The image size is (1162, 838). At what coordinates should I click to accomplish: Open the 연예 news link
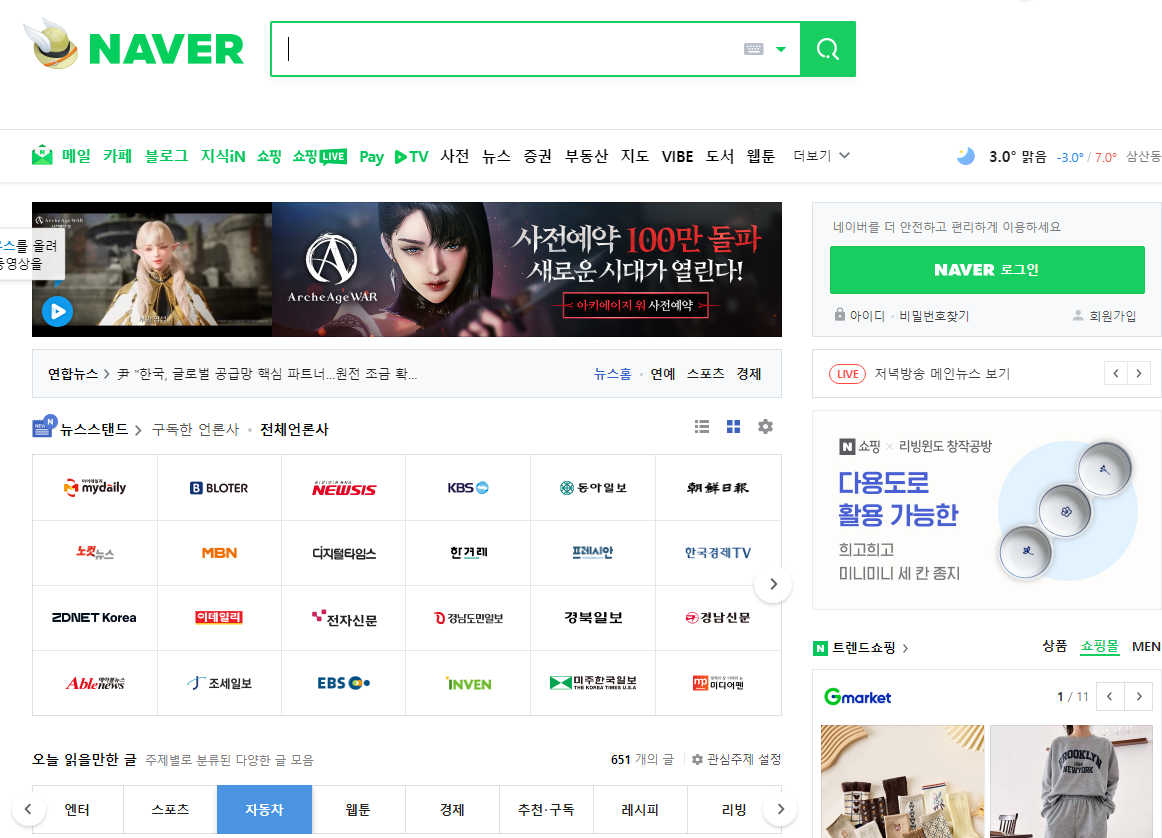pyautogui.click(x=663, y=374)
